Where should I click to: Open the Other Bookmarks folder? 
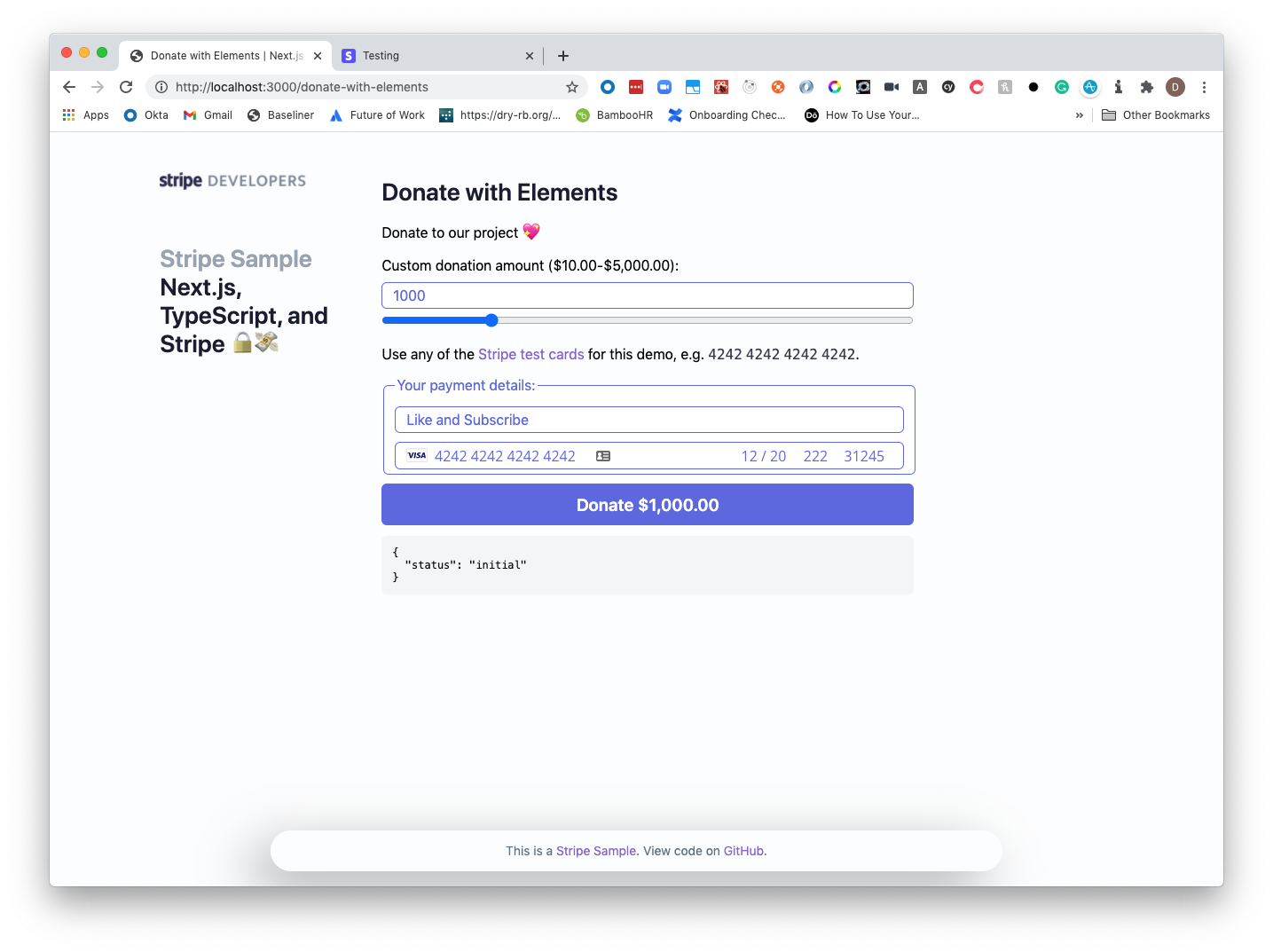coord(1156,115)
